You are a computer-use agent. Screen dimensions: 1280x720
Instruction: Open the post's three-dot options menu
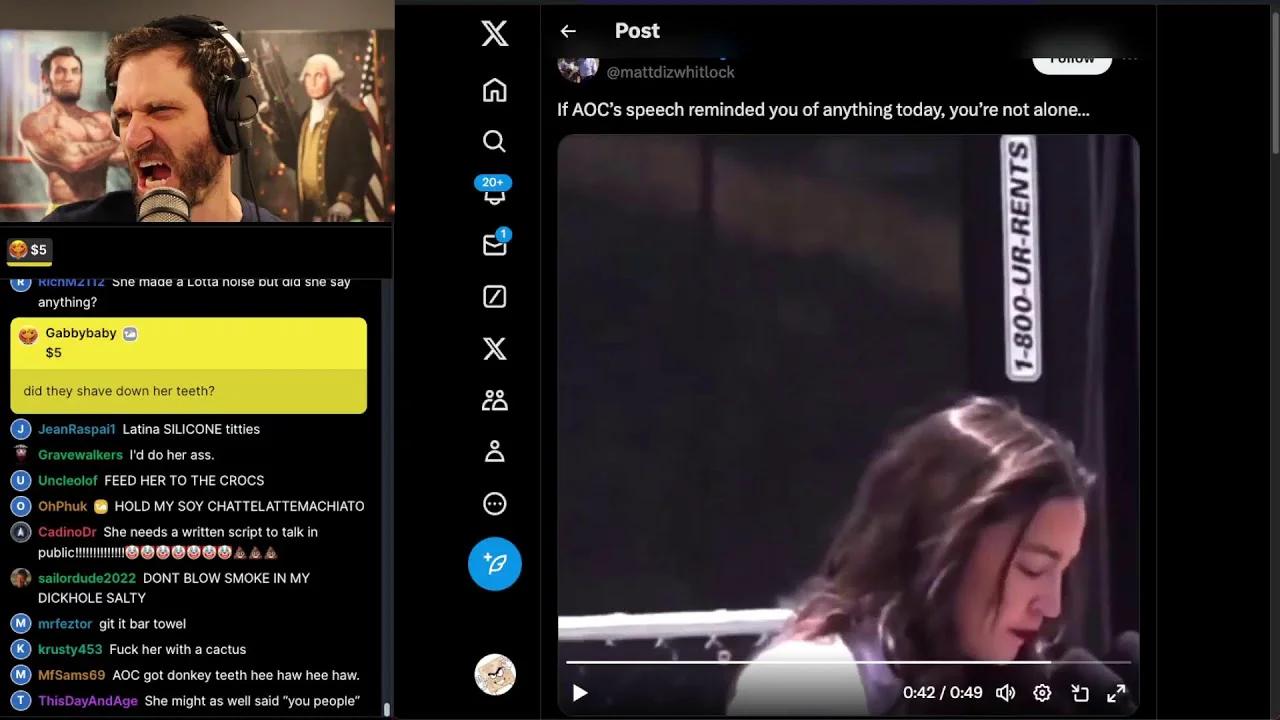[1130, 59]
